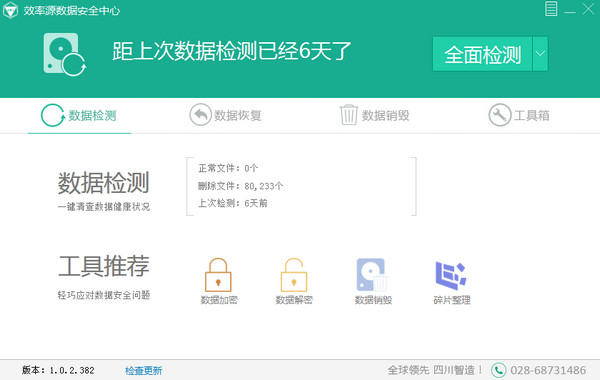
Task: Close the 效率源数据安全中心 window
Action: [x=588, y=9]
